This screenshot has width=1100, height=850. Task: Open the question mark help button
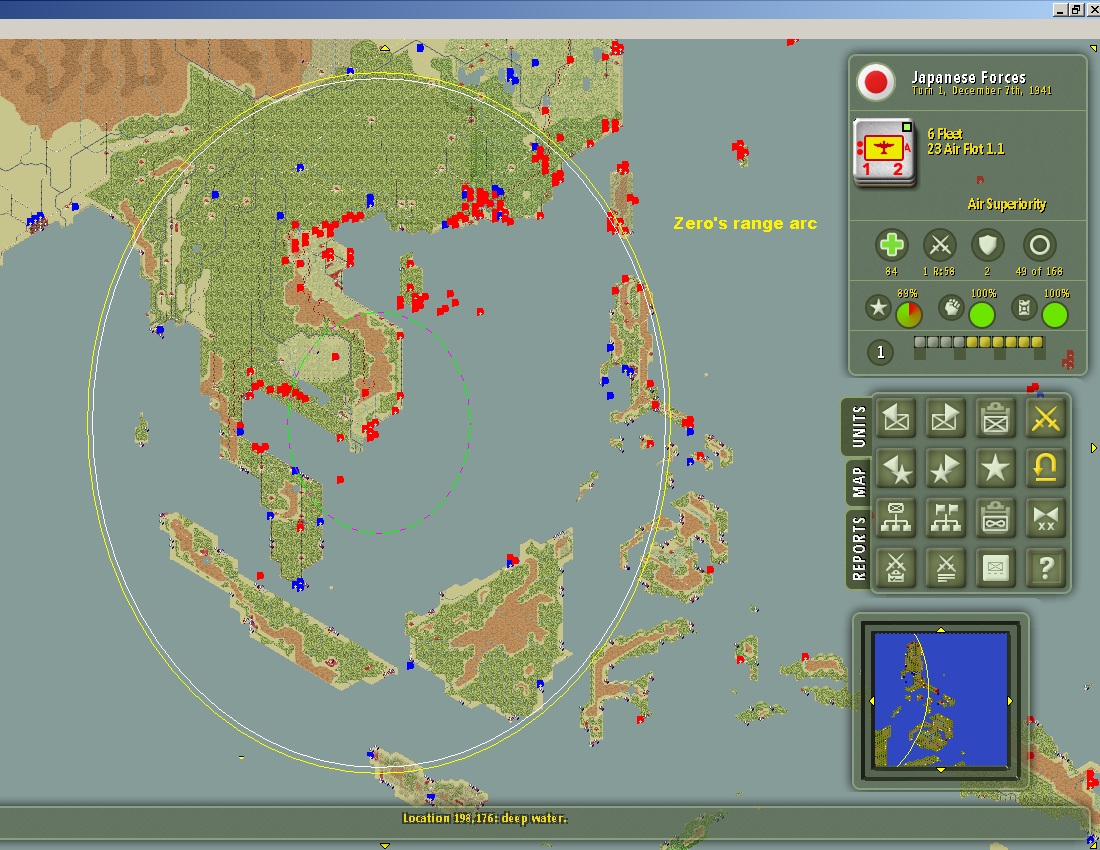(x=1045, y=567)
